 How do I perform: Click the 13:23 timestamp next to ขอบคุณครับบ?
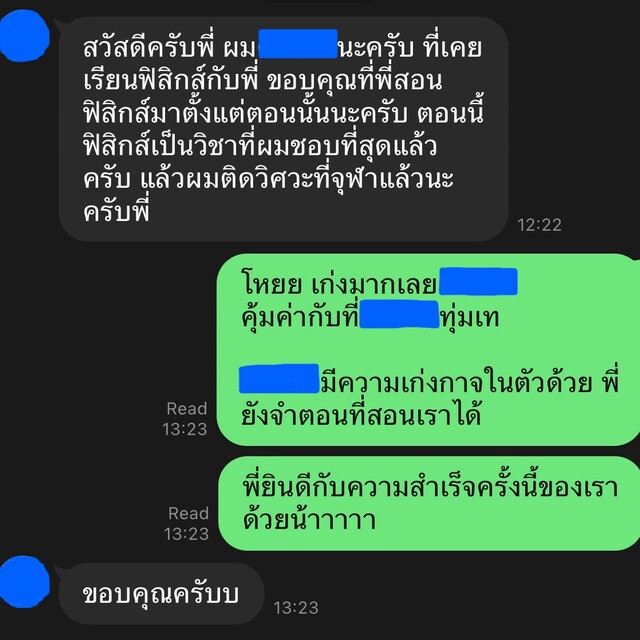(296, 608)
